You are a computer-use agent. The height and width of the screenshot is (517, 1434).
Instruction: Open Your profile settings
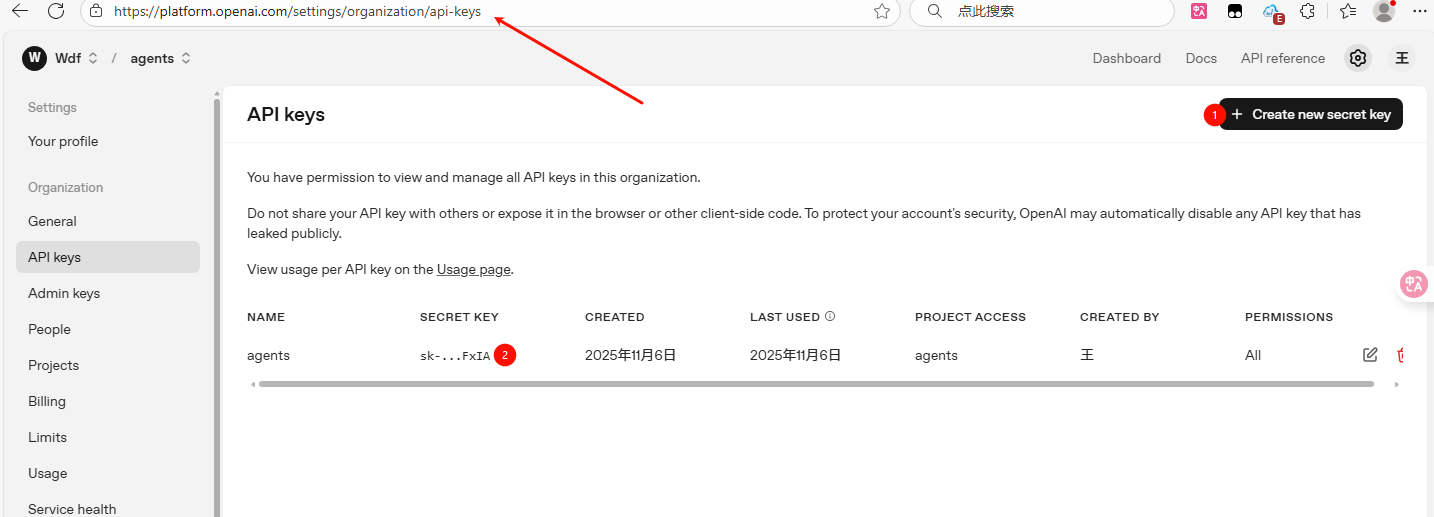[63, 141]
